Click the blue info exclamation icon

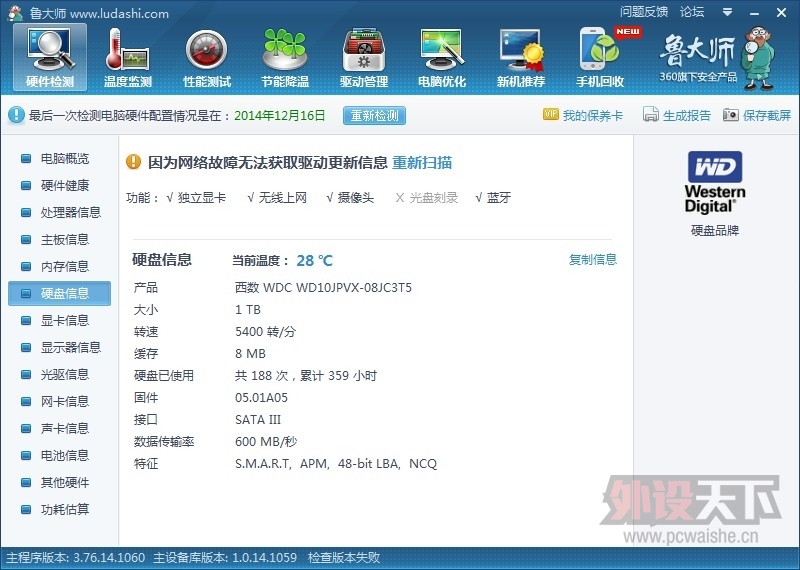(16, 115)
